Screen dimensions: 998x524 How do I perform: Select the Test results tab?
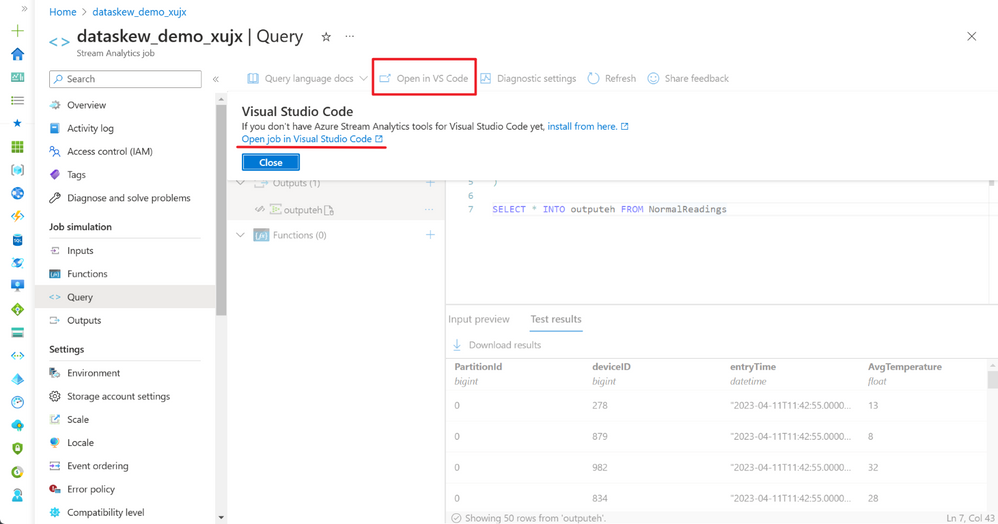[x=556, y=319]
